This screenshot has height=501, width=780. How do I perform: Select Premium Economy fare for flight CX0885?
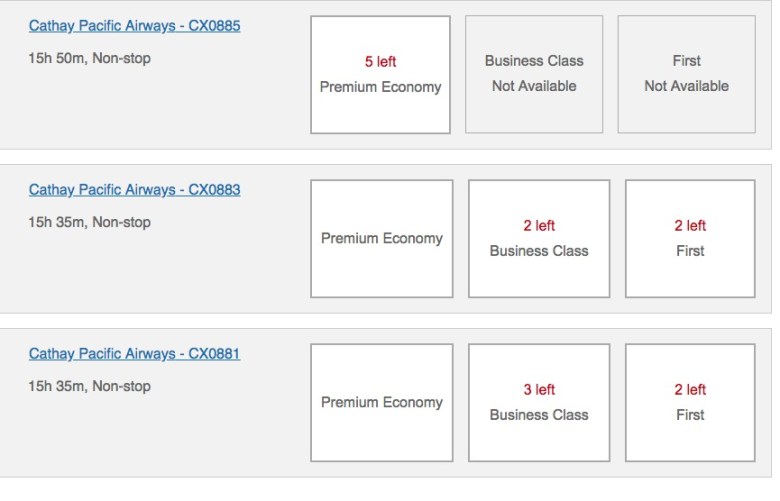coord(380,75)
